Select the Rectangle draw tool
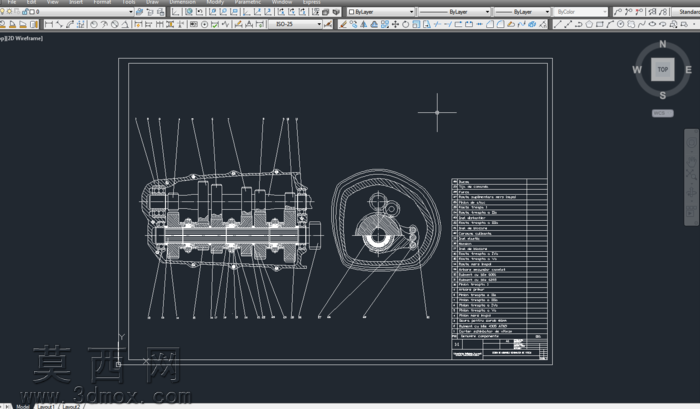 [x=600, y=24]
